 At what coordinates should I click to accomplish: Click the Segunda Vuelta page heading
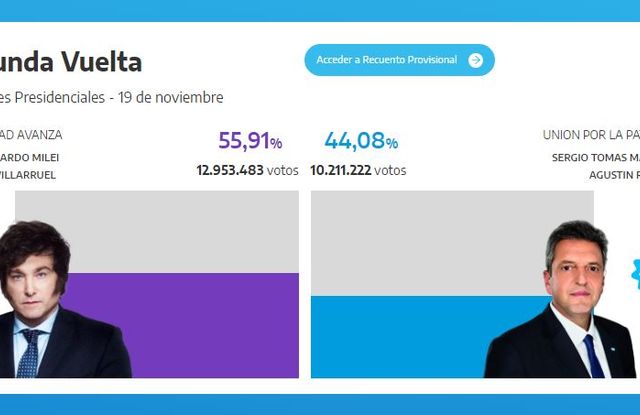[70, 62]
